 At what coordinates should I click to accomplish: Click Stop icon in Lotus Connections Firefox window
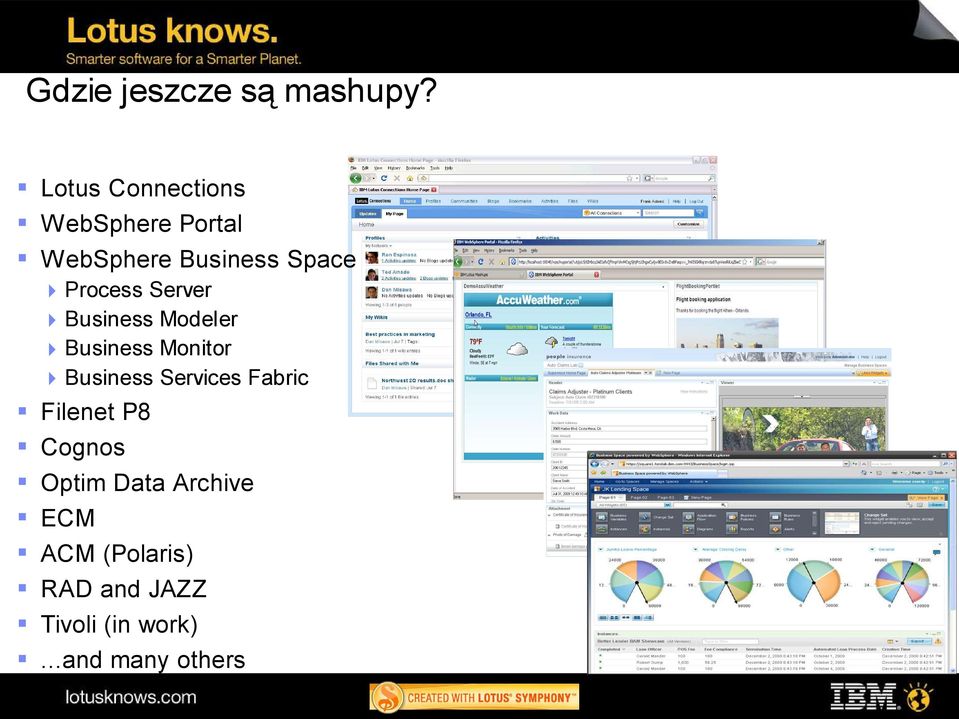(x=396, y=178)
